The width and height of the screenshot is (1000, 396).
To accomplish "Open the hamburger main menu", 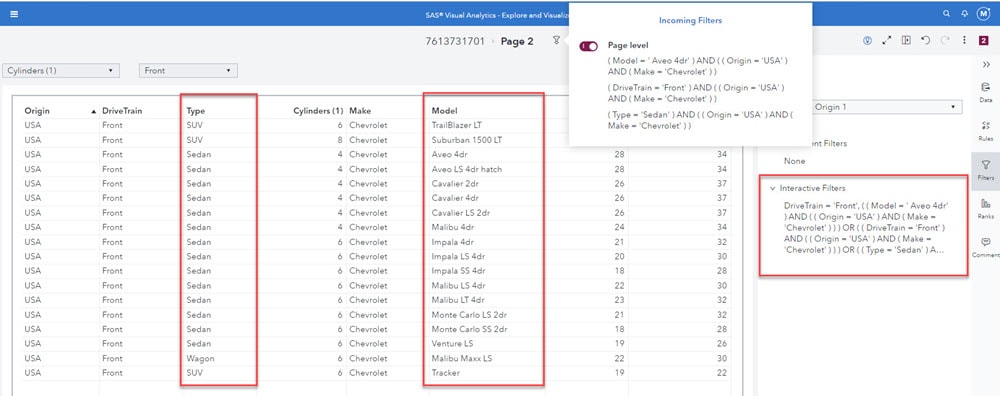I will point(14,14).
